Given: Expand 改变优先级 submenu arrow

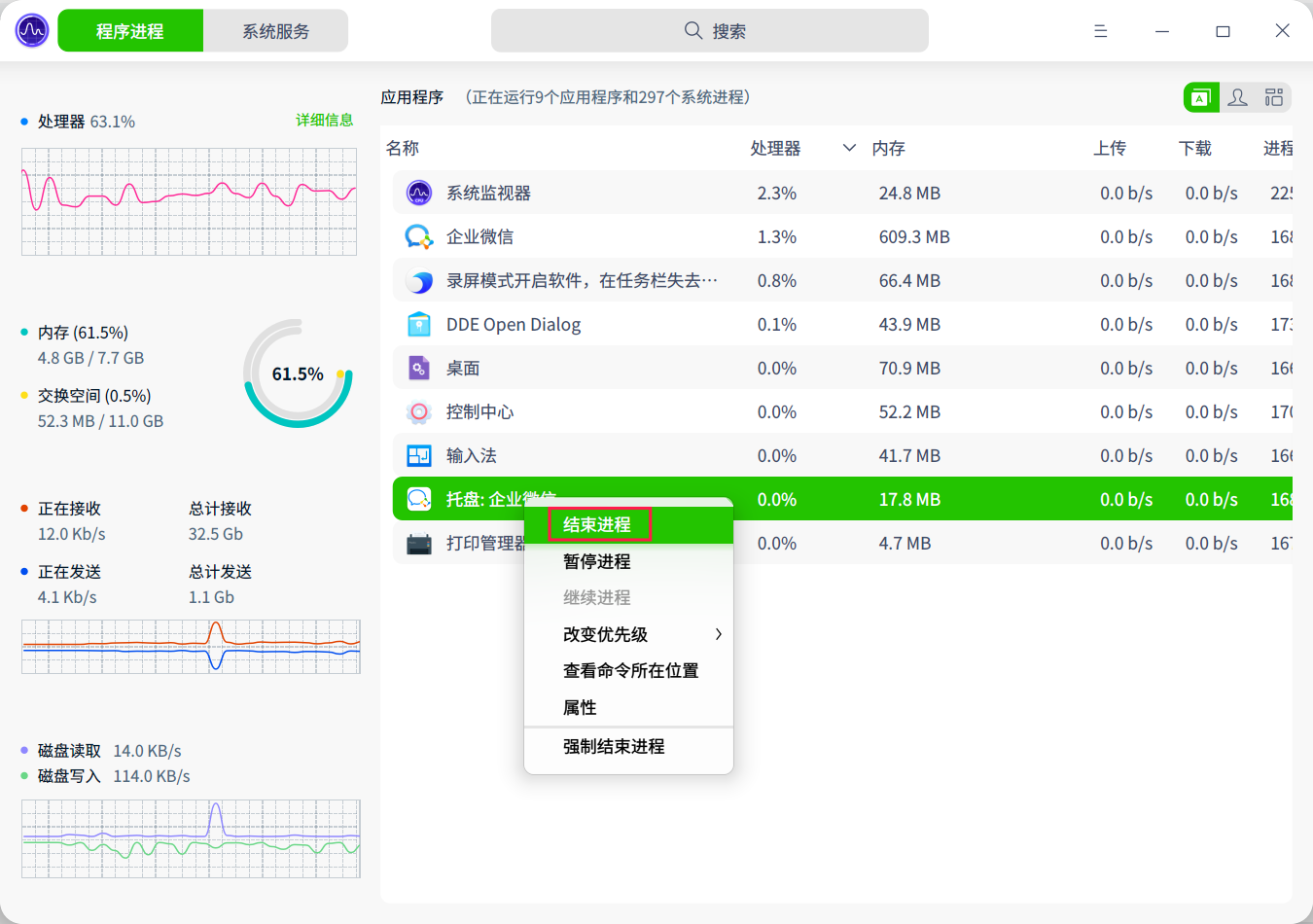Looking at the screenshot, I should (x=718, y=634).
